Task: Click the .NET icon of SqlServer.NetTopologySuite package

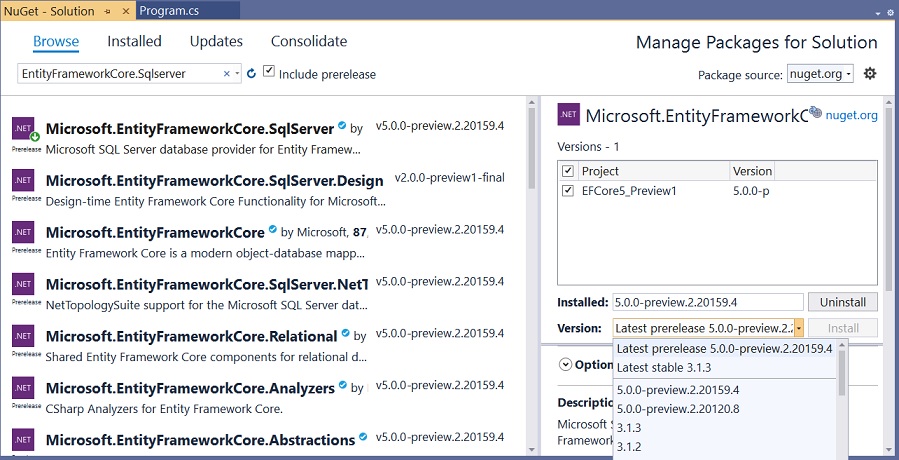Action: point(23,283)
